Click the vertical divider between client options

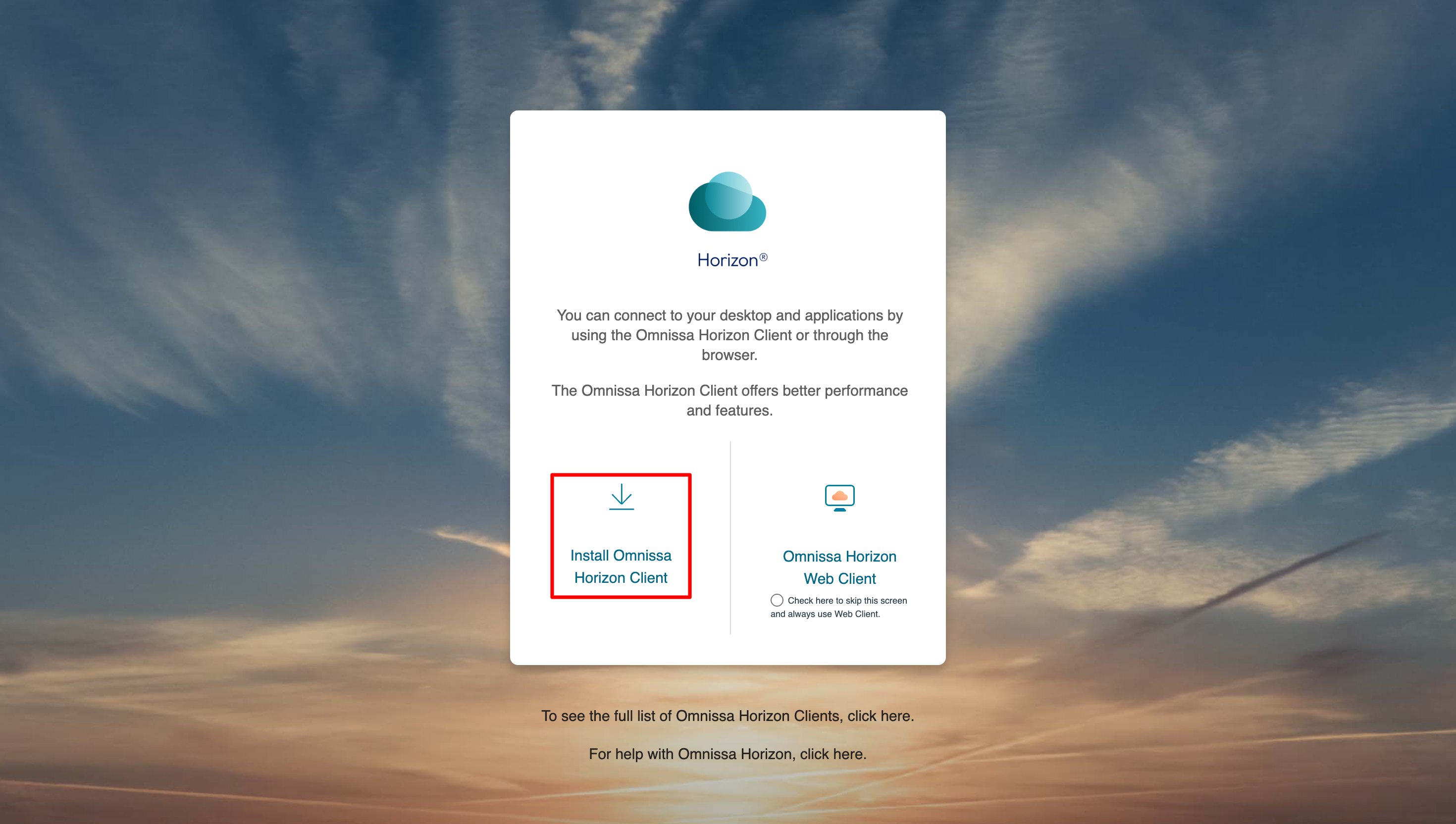(x=730, y=538)
